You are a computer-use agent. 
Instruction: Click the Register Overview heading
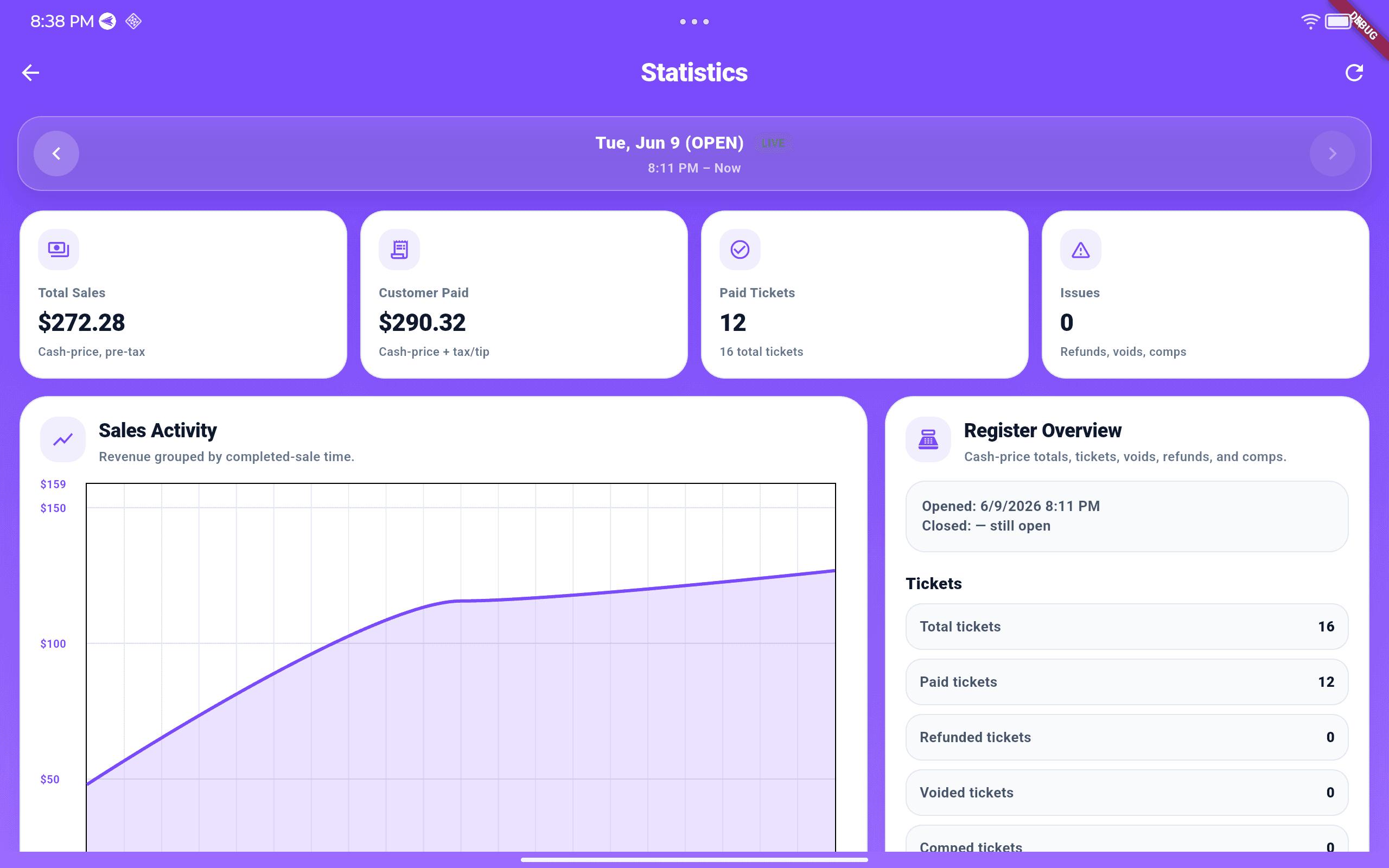1042,430
